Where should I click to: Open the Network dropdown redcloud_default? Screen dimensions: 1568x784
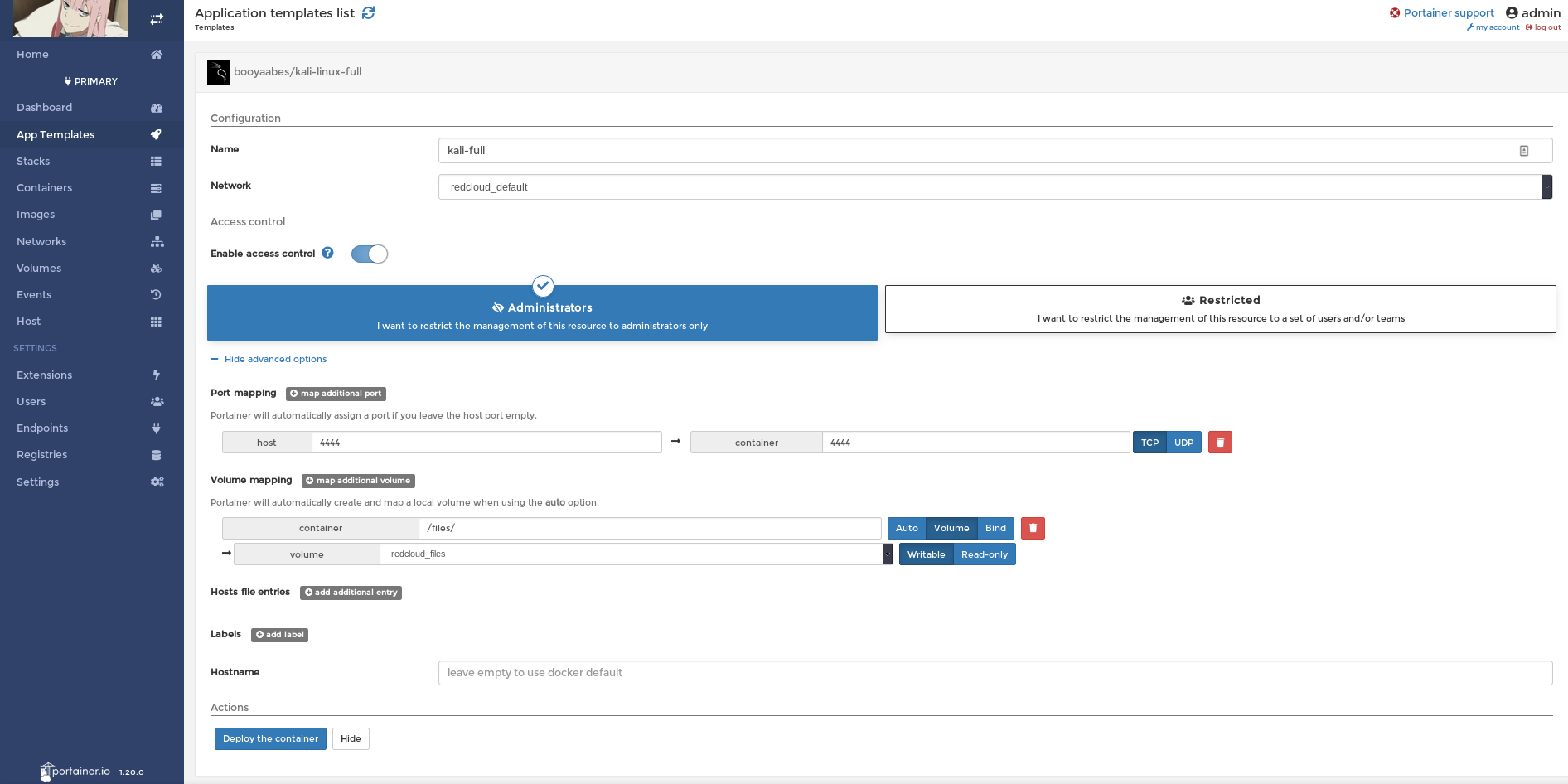(995, 186)
